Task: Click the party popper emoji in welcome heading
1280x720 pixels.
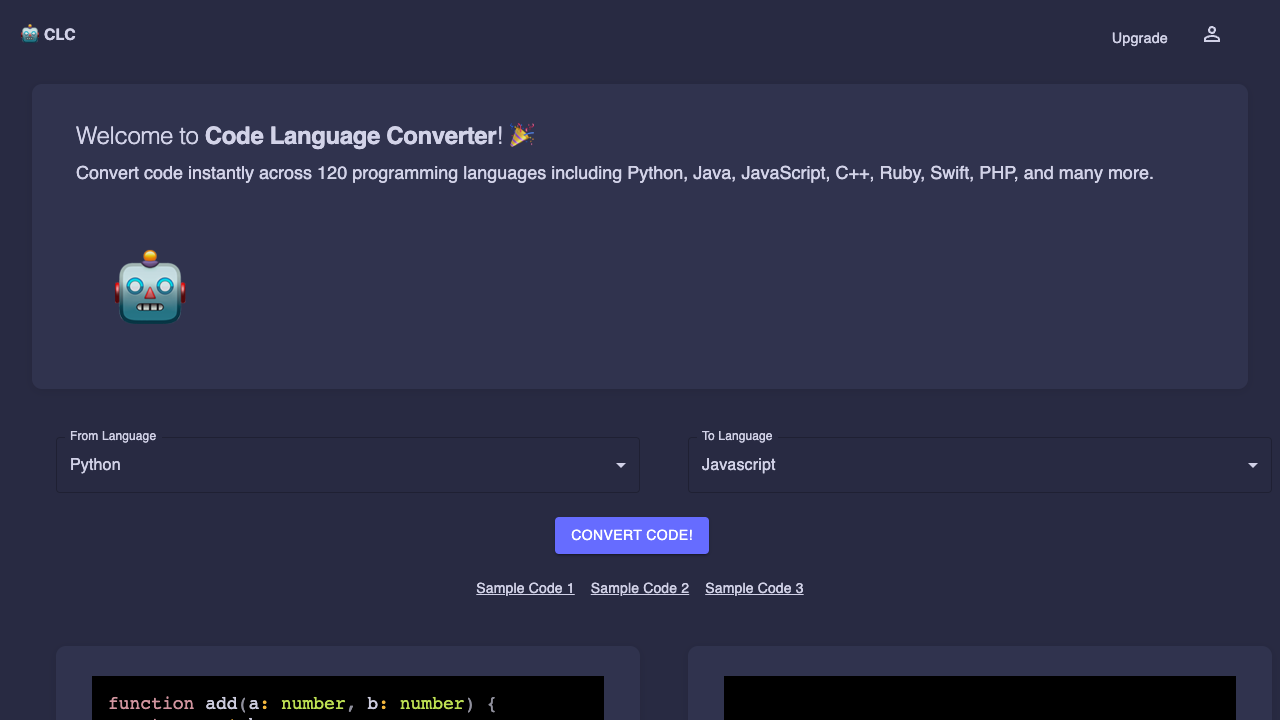Action: (x=520, y=135)
